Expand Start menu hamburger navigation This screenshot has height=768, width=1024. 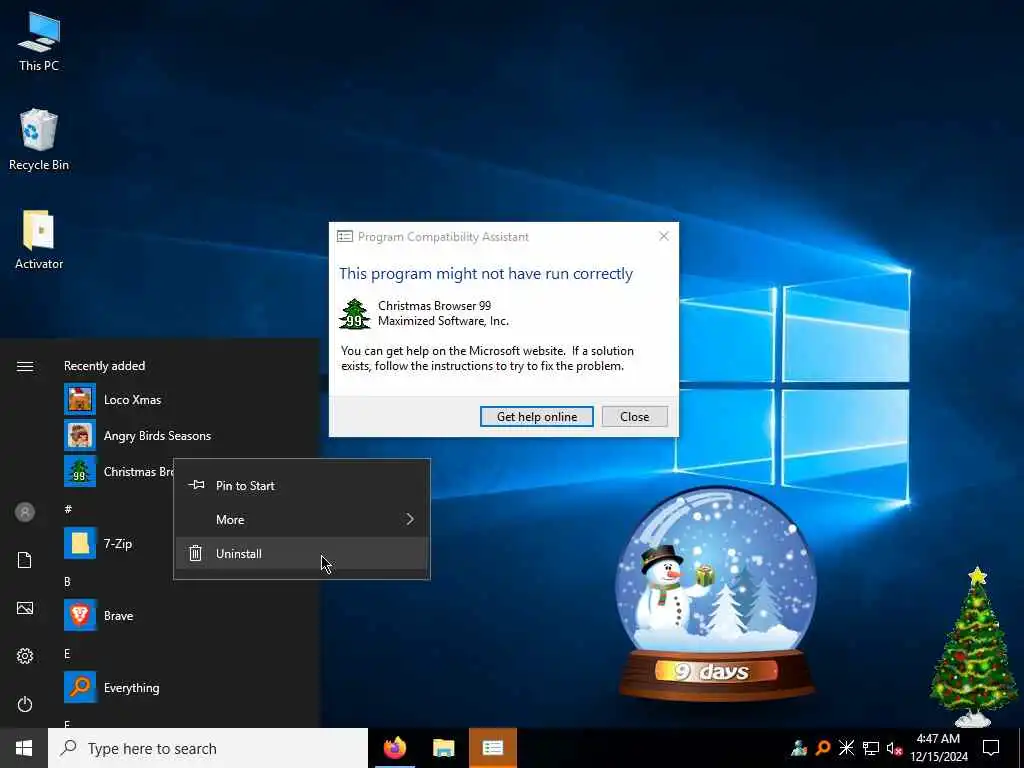[x=25, y=366]
